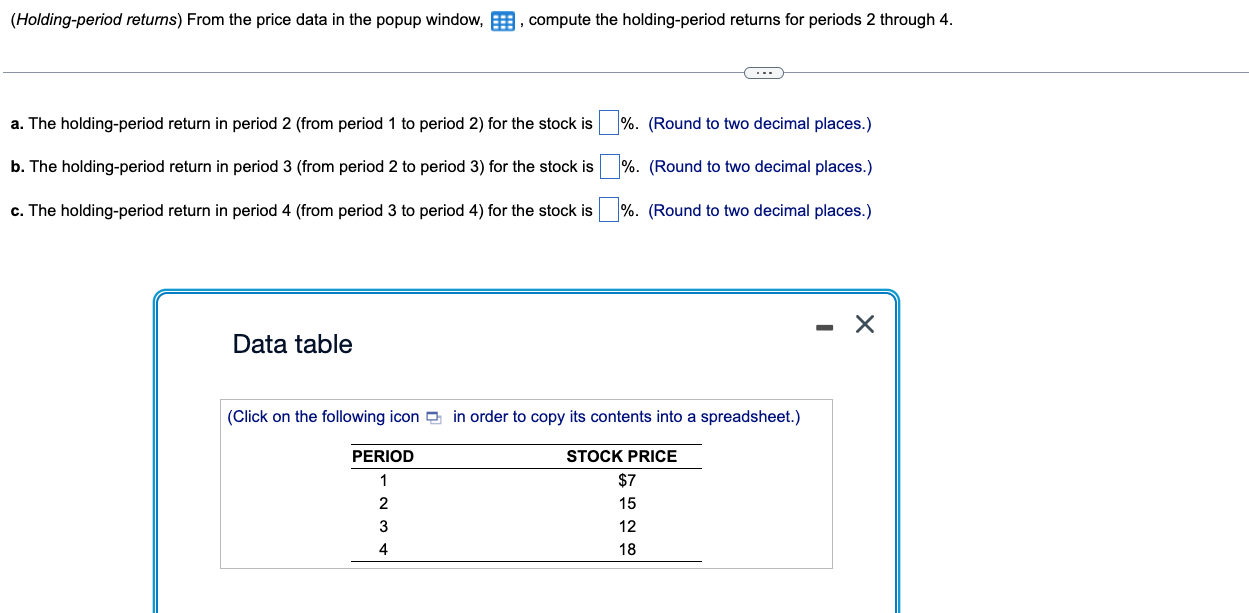Image resolution: width=1249 pixels, height=613 pixels.
Task: Select the period 3 return input box
Action: pyautogui.click(x=610, y=166)
